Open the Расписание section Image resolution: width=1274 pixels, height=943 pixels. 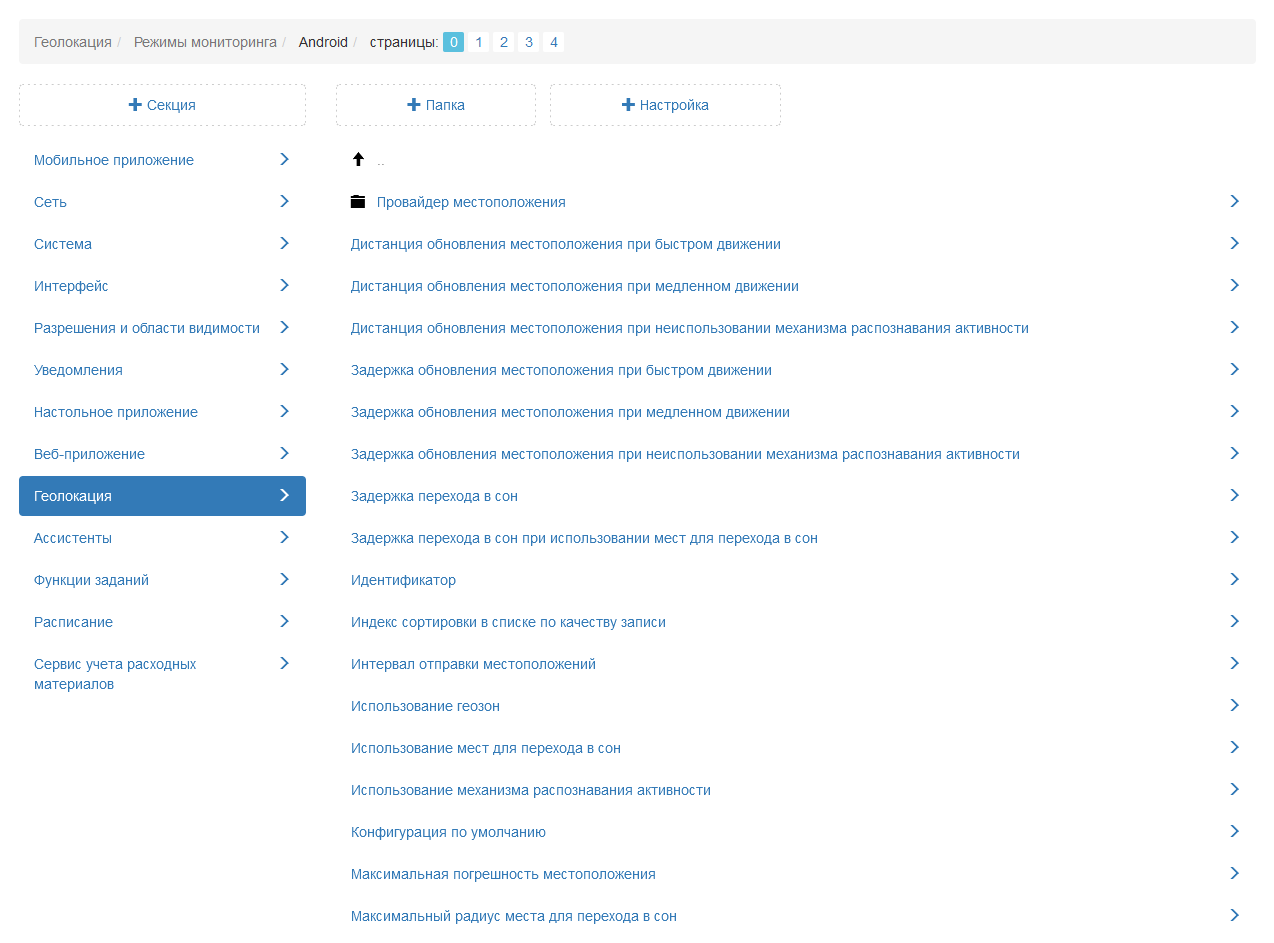pyautogui.click(x=73, y=622)
